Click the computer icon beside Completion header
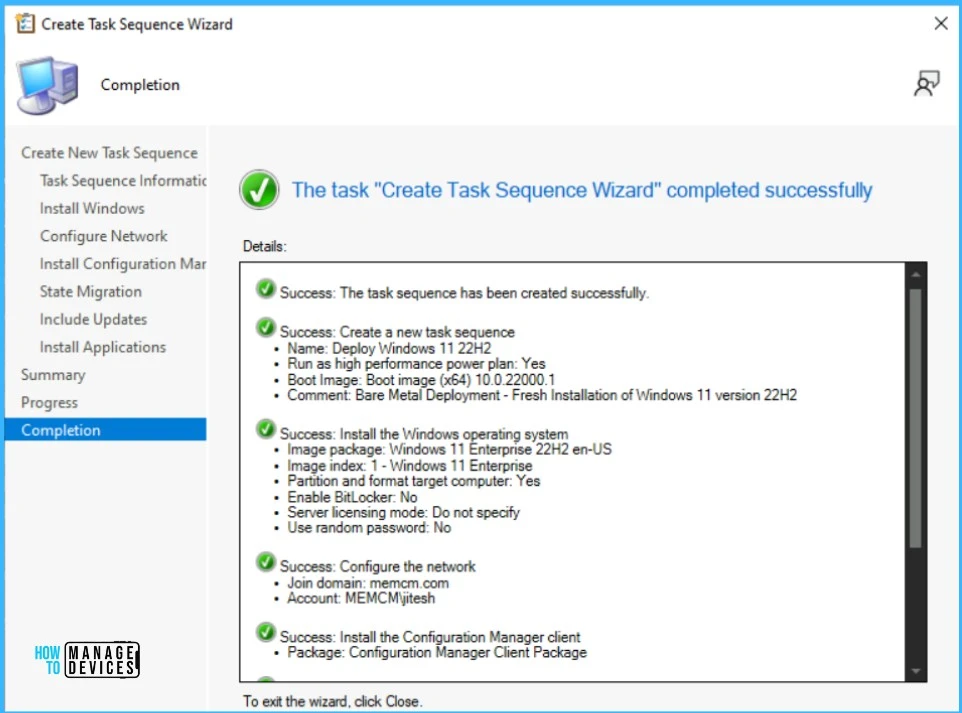 (x=48, y=85)
